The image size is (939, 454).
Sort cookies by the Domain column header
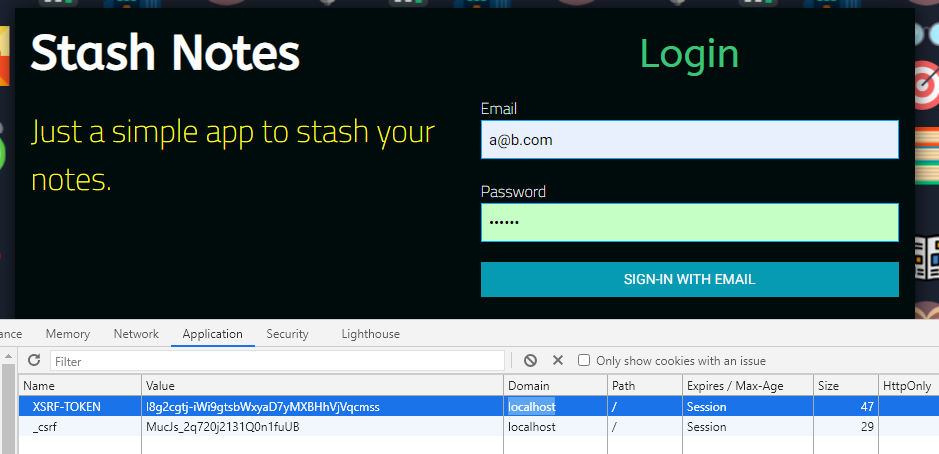pos(555,386)
